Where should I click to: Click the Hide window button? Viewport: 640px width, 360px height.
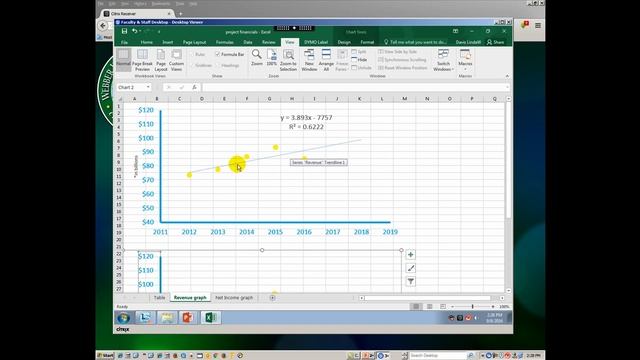click(359, 60)
